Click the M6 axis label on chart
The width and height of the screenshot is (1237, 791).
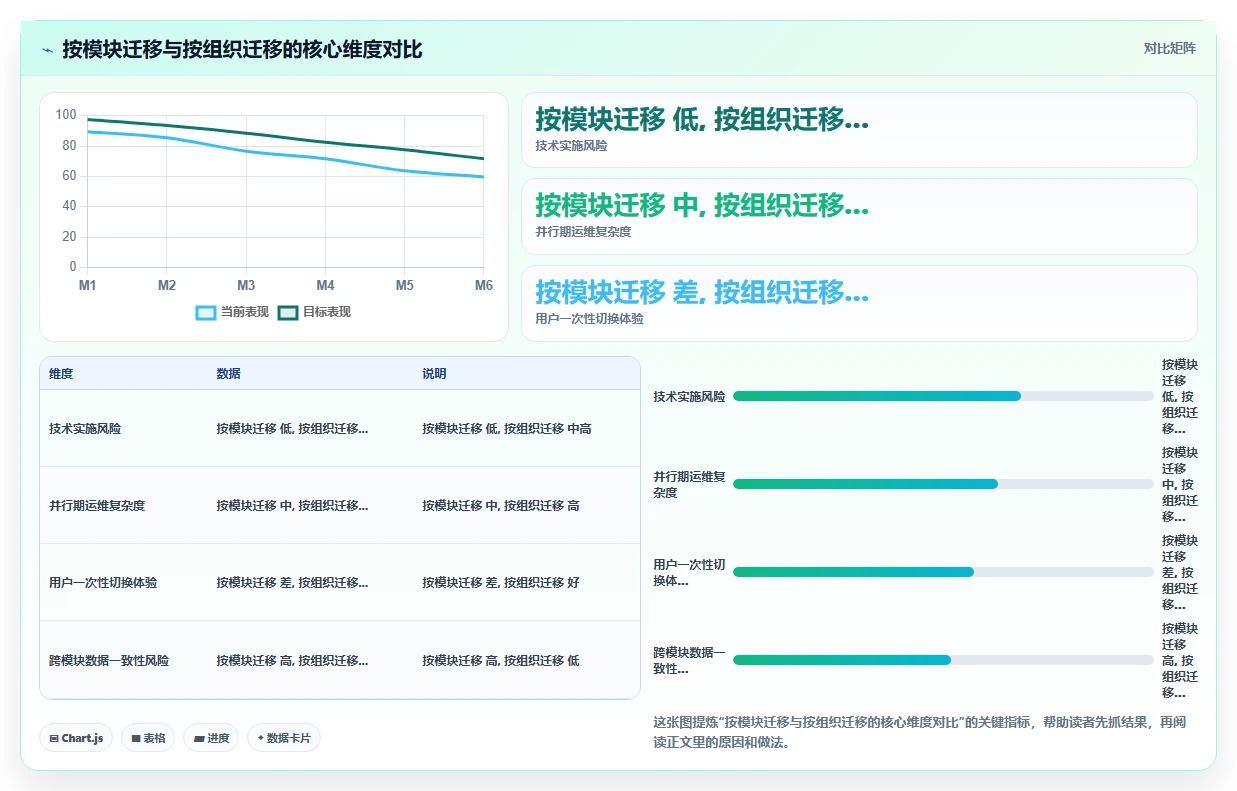(484, 285)
